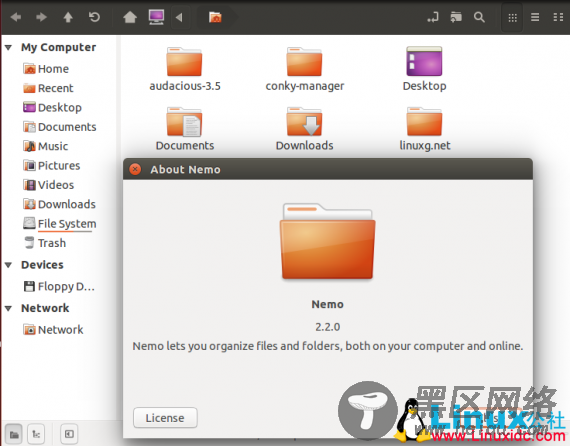Viewport: 570px width, 446px height.
Task: Select the Floppy Drive device
Action: coord(59,286)
